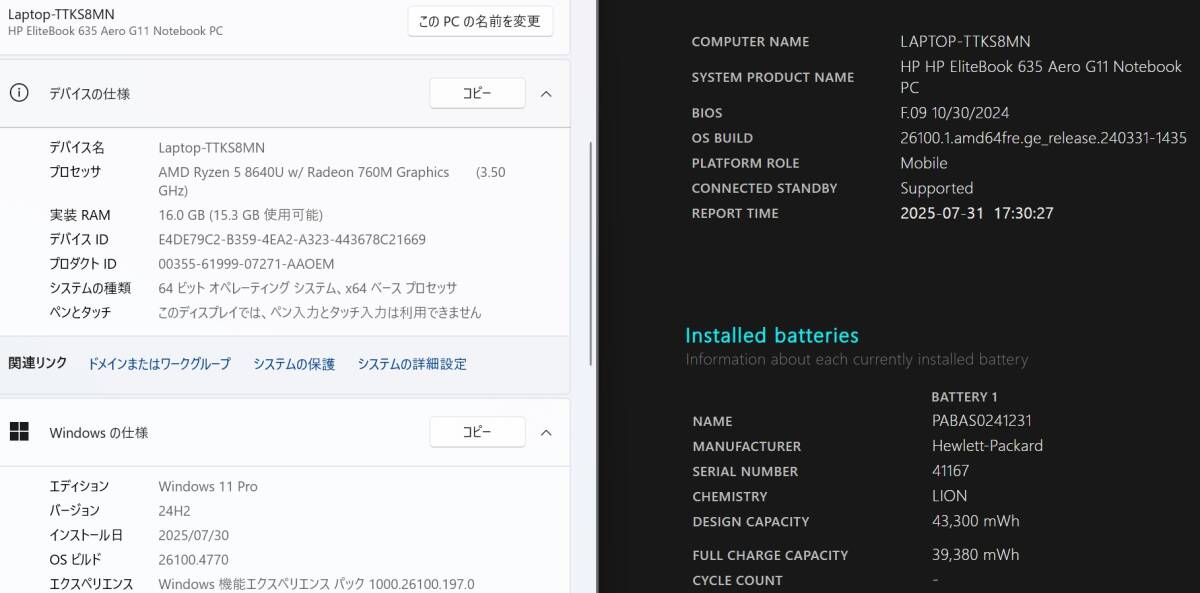Open the システムの詳細設定 link

(411, 363)
